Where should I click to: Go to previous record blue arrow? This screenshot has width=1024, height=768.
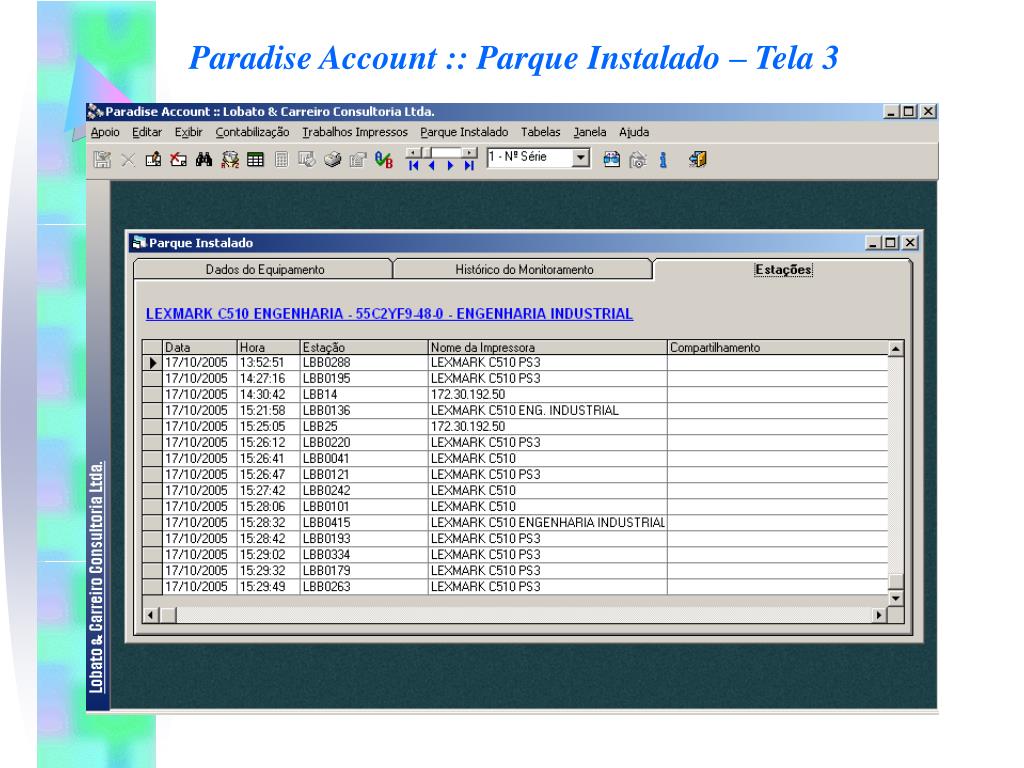click(x=432, y=166)
